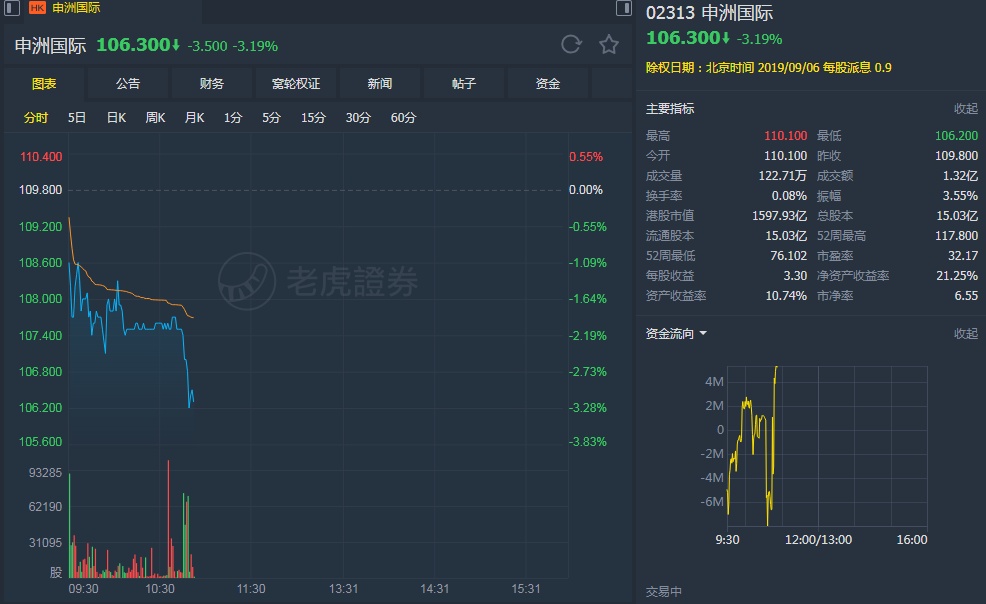Open the 图表 tab
Image resolution: width=986 pixels, height=604 pixels.
click(x=44, y=84)
